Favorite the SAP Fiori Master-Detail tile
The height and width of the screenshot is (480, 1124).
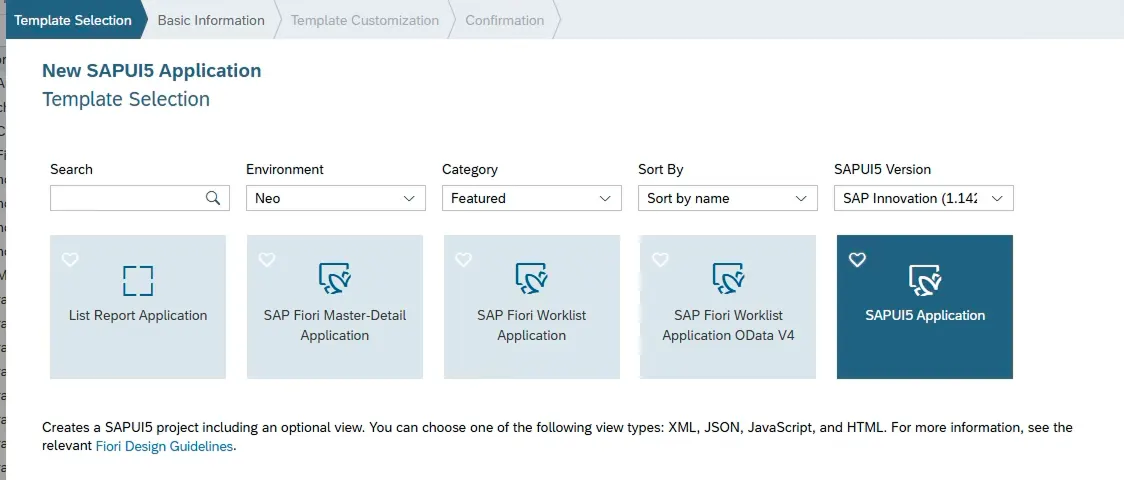tap(267, 259)
